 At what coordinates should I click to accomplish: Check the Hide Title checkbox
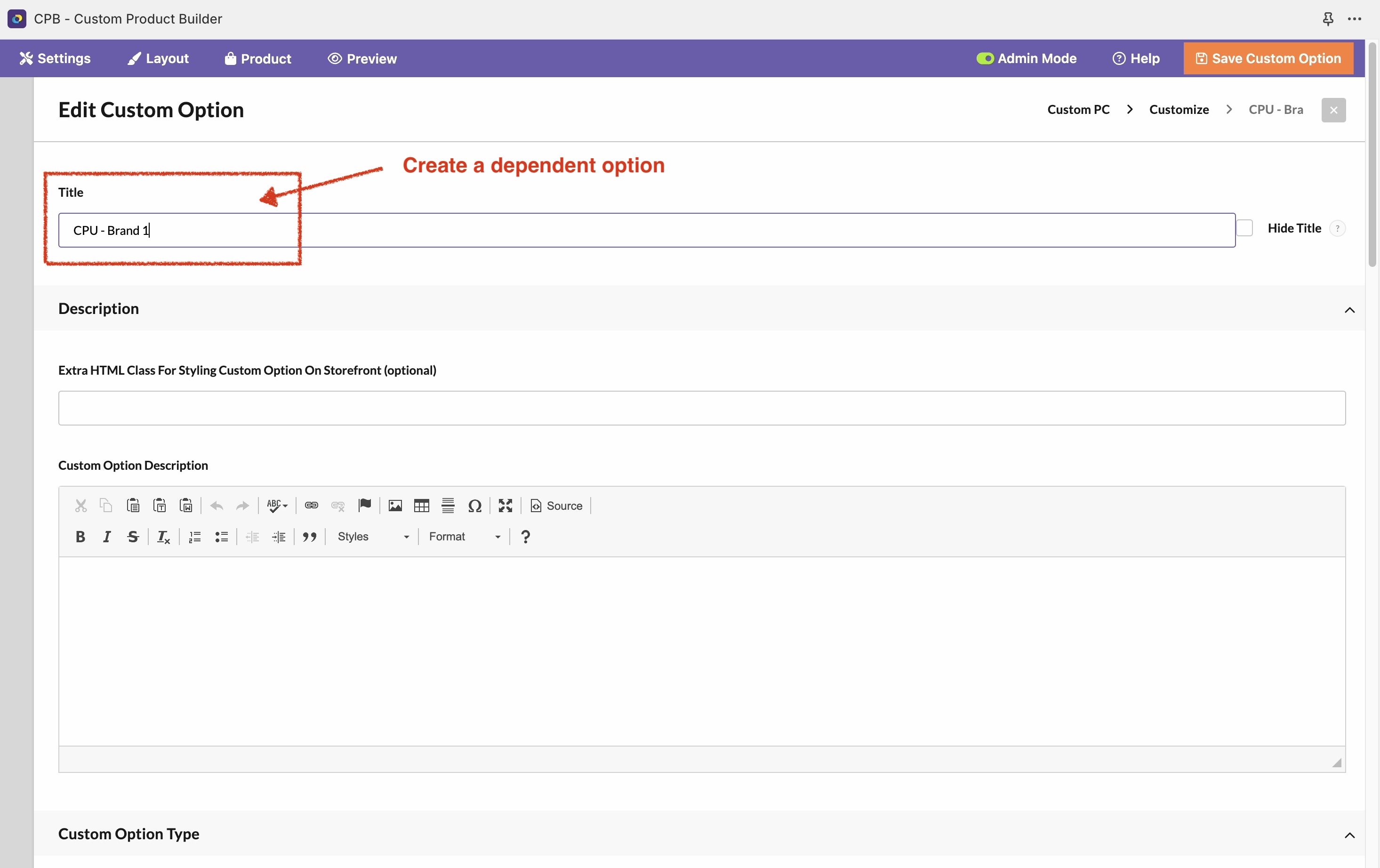click(1244, 228)
